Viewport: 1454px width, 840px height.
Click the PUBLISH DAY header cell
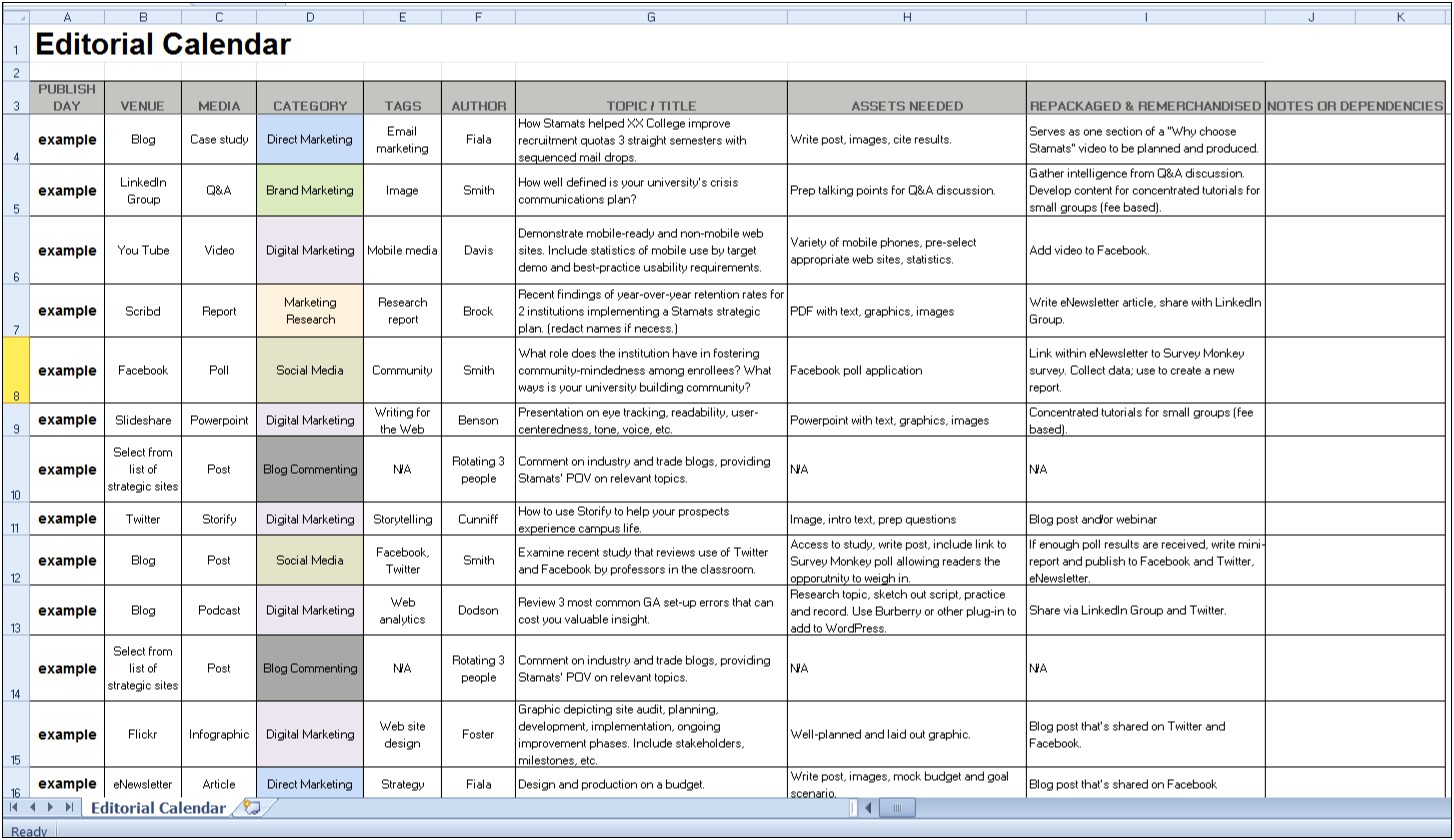(x=67, y=97)
